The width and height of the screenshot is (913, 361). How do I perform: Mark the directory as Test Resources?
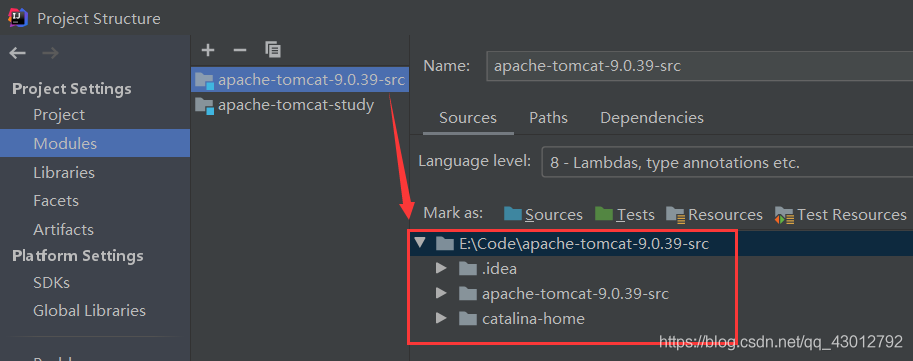coord(841,214)
